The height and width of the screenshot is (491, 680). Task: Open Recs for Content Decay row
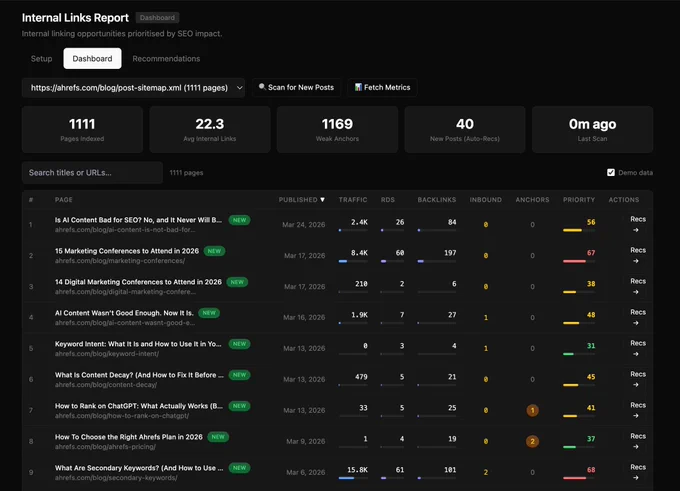coord(638,379)
